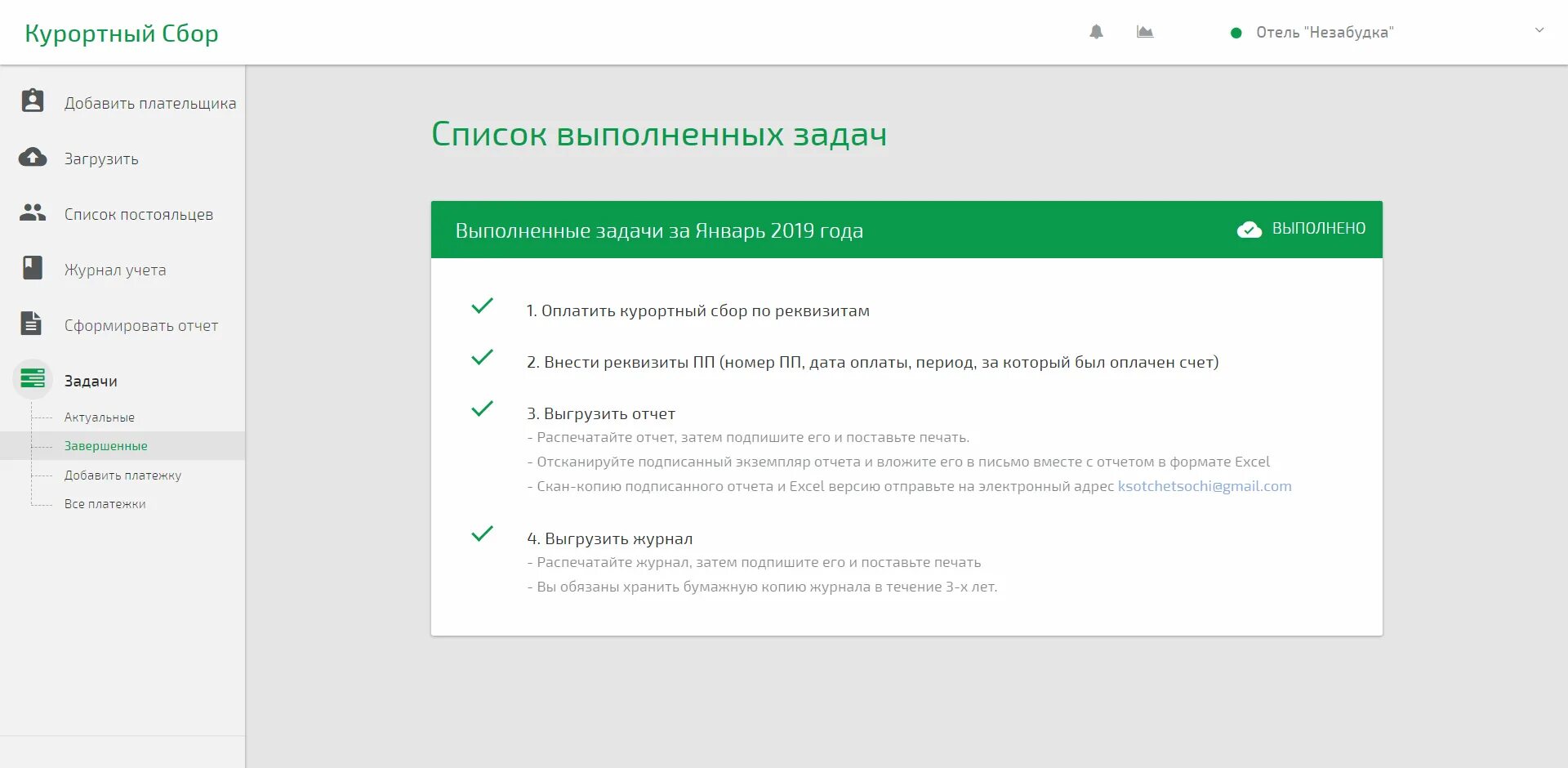Click line Отсканируйте подписанный экземпляр отчета
1568x768 pixels.
[898, 462]
